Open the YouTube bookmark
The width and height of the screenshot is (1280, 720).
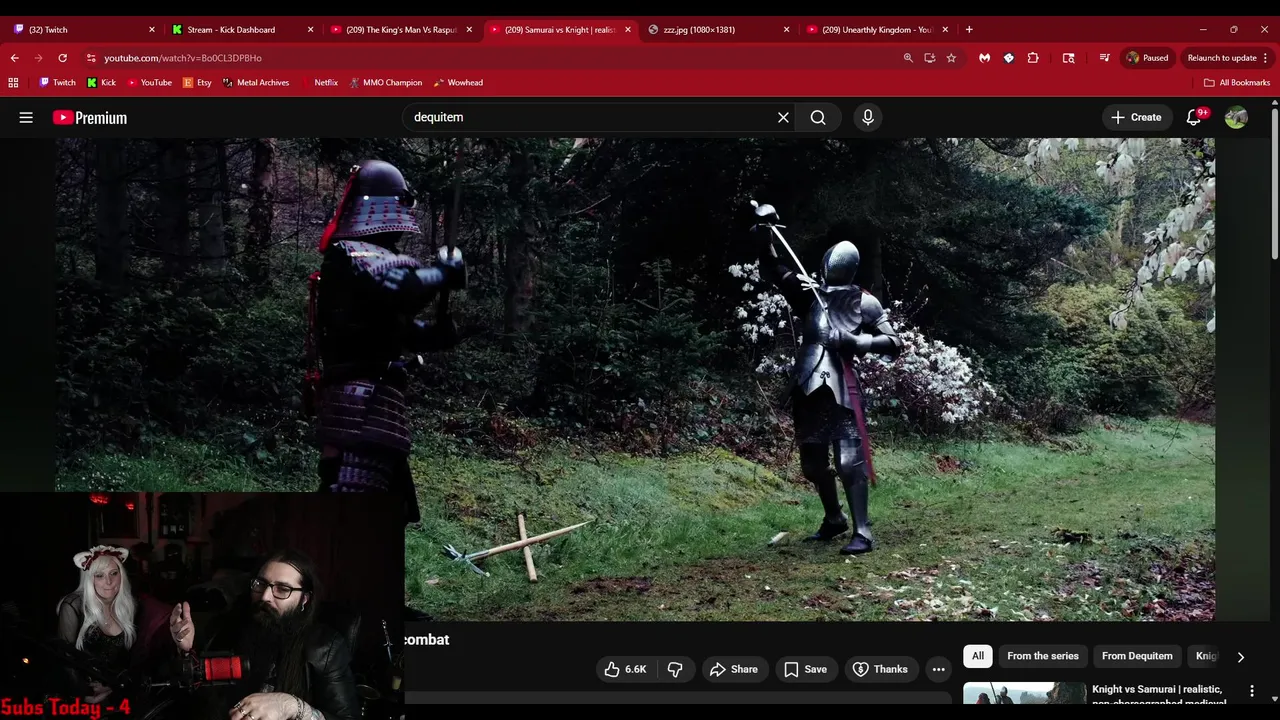click(149, 83)
